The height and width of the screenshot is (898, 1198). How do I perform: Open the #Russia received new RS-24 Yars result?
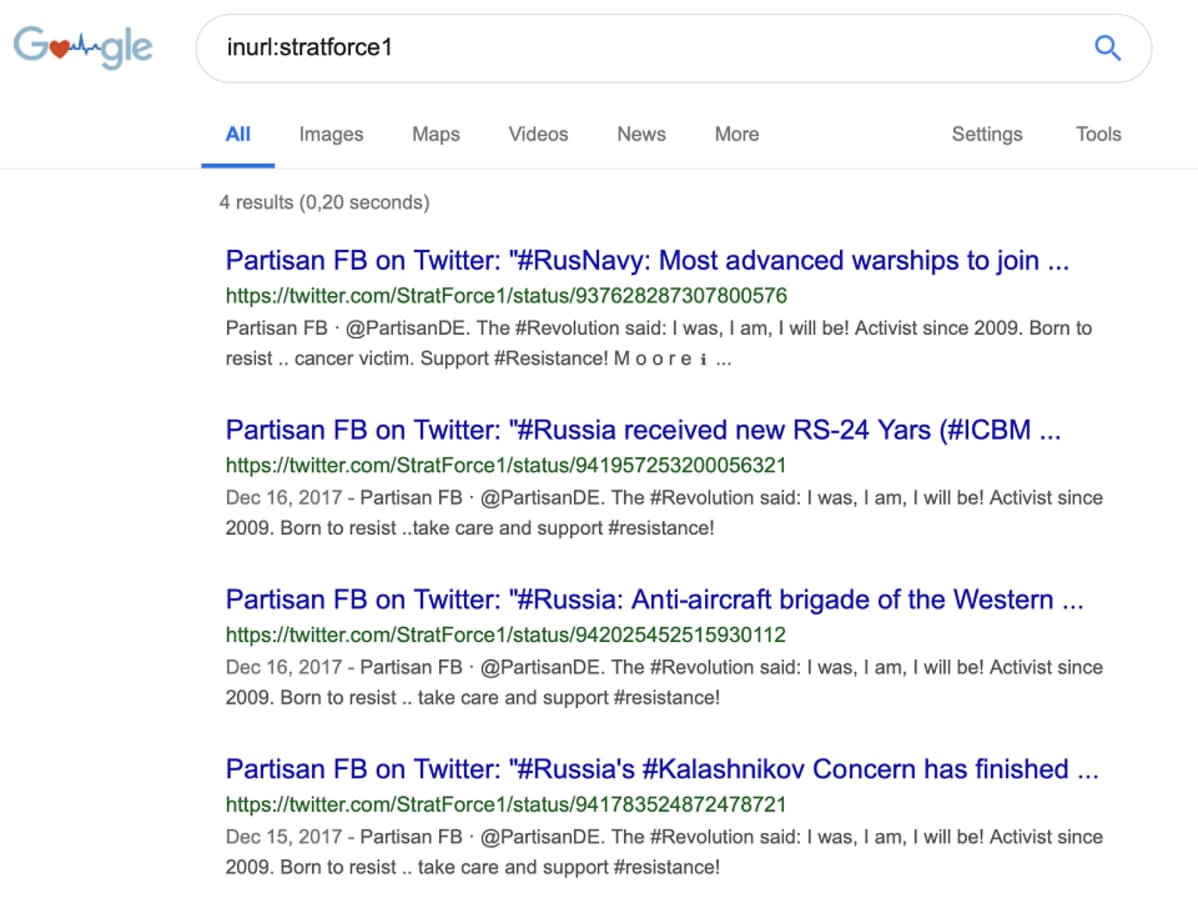click(x=643, y=430)
